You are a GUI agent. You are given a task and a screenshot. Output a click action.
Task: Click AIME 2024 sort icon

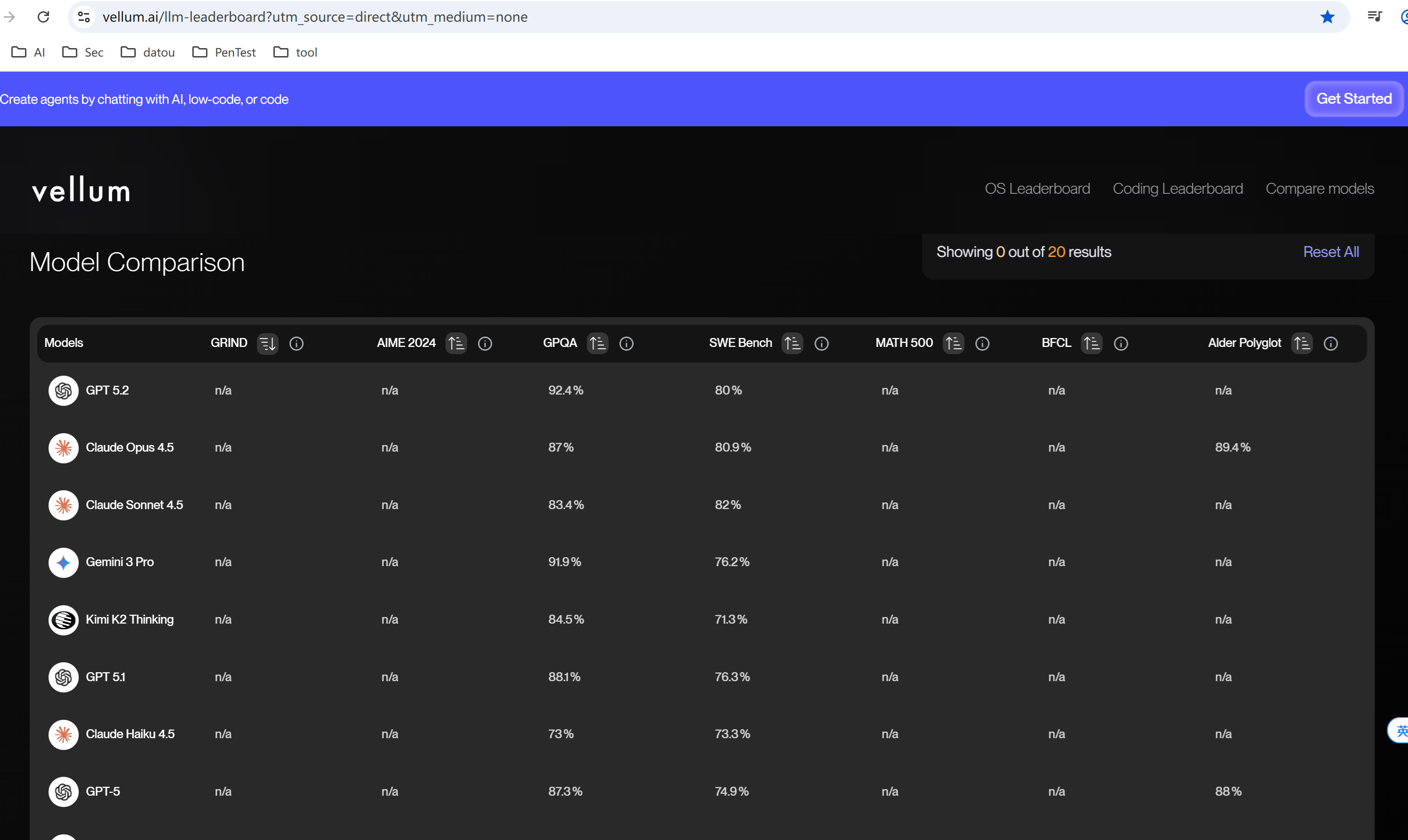coord(455,343)
